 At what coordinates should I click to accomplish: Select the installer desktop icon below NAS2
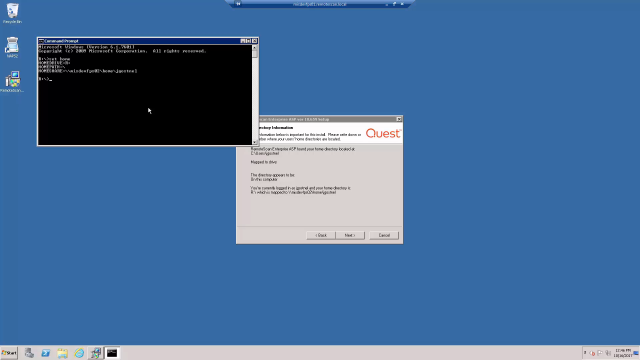(12, 82)
